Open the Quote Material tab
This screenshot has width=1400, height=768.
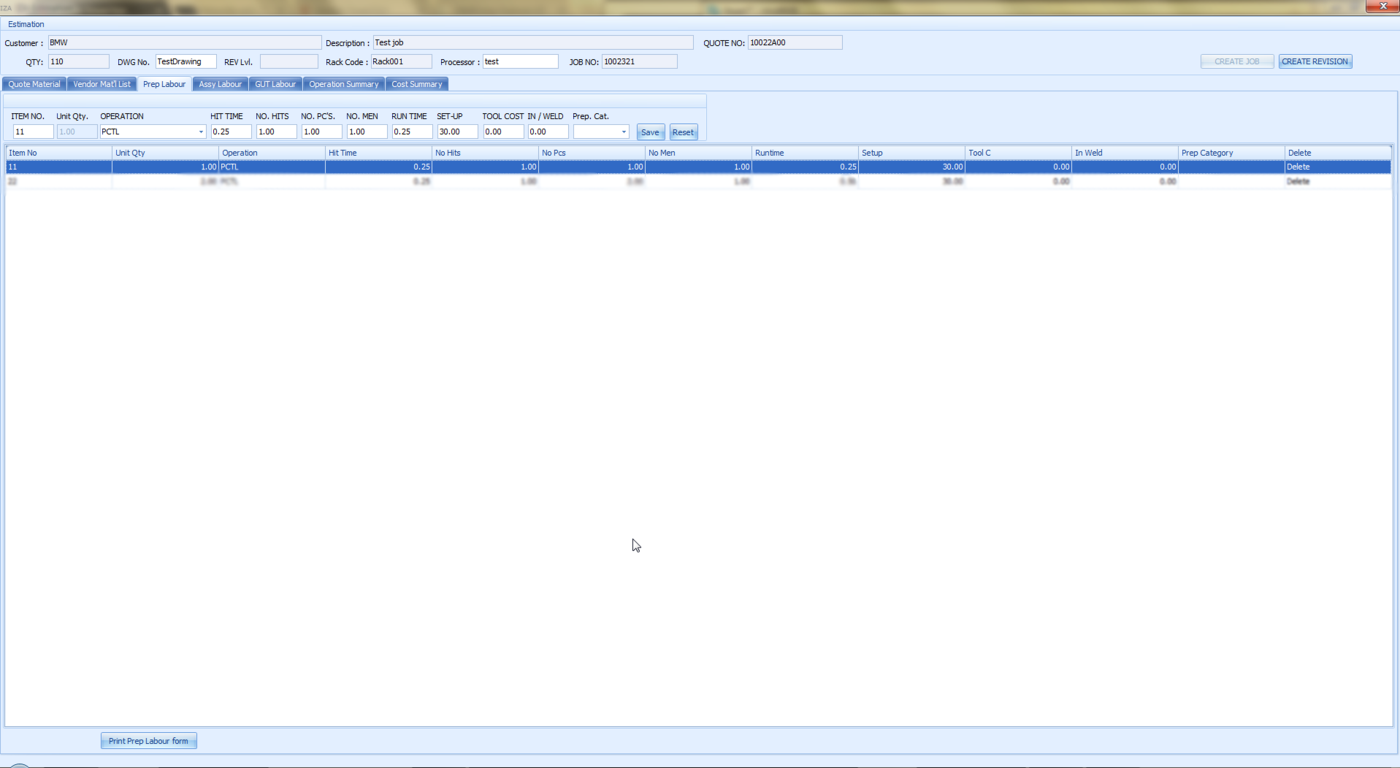click(34, 84)
